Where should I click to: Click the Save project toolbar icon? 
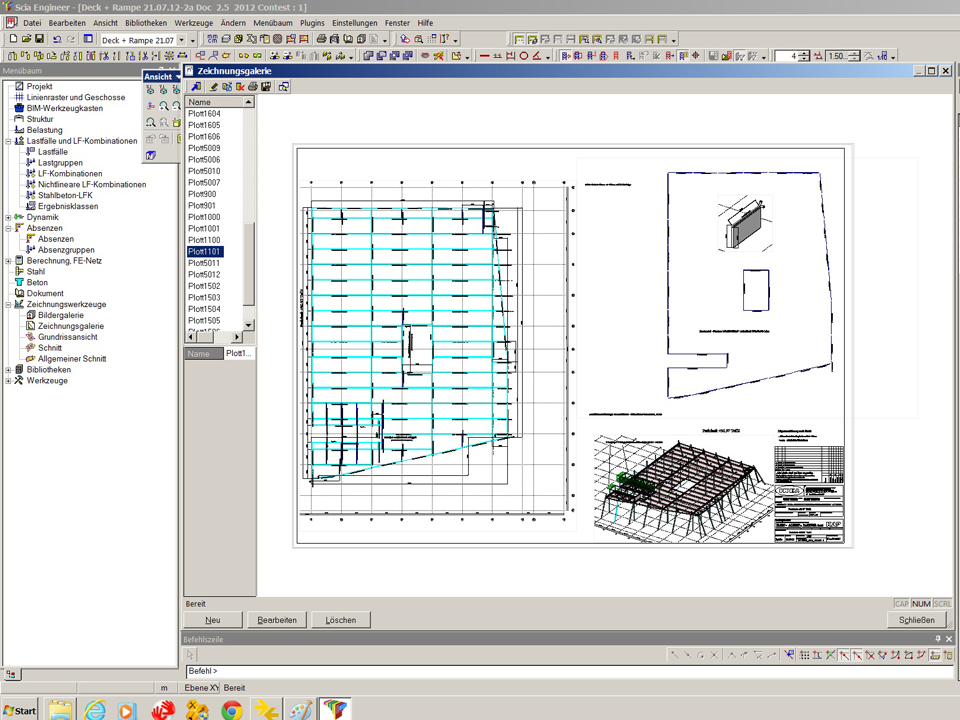(39, 39)
